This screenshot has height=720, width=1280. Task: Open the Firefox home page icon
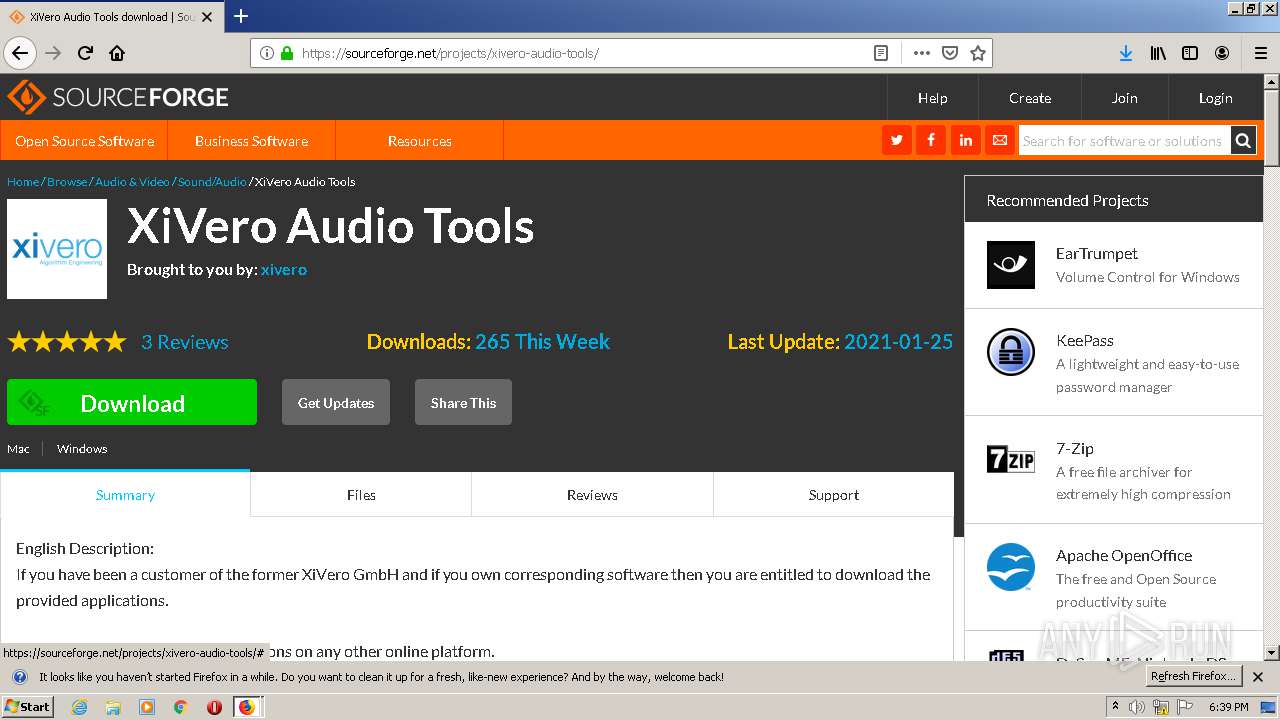pos(117,53)
